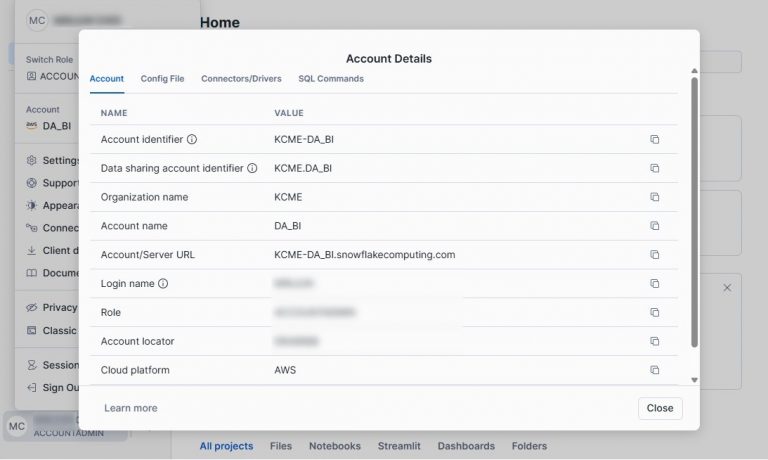Show info for Data sharing account identifier
The image size is (768, 460).
[252, 168]
